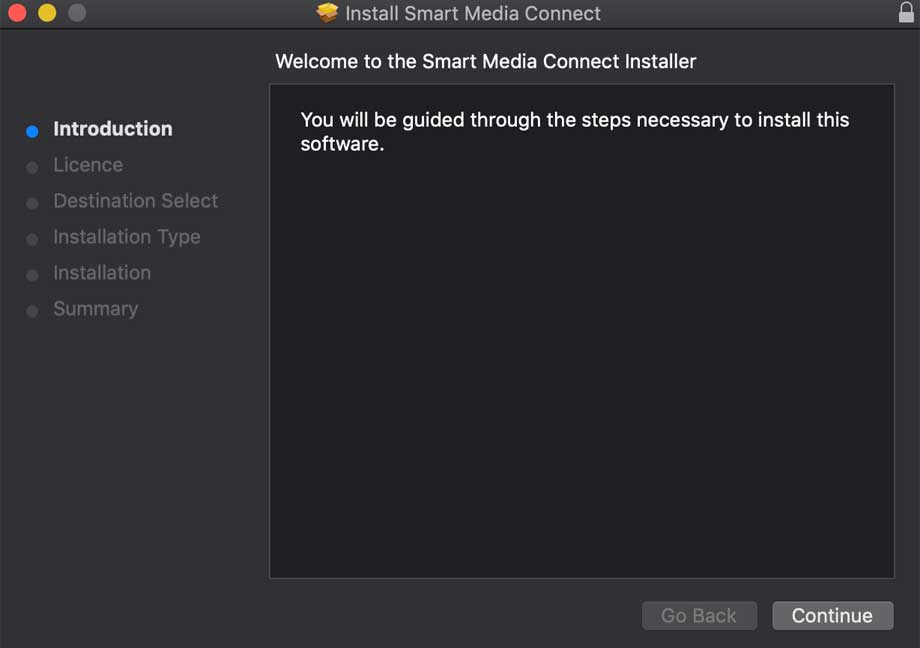Click the welcome message text pane
This screenshot has height=648, width=920.
tap(581, 331)
